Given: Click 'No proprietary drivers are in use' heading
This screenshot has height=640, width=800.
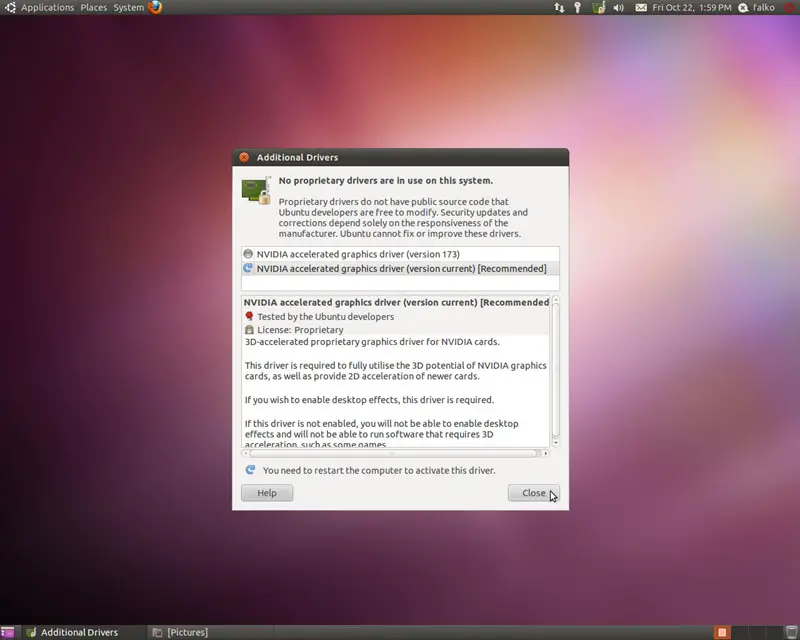Looking at the screenshot, I should (x=386, y=181).
